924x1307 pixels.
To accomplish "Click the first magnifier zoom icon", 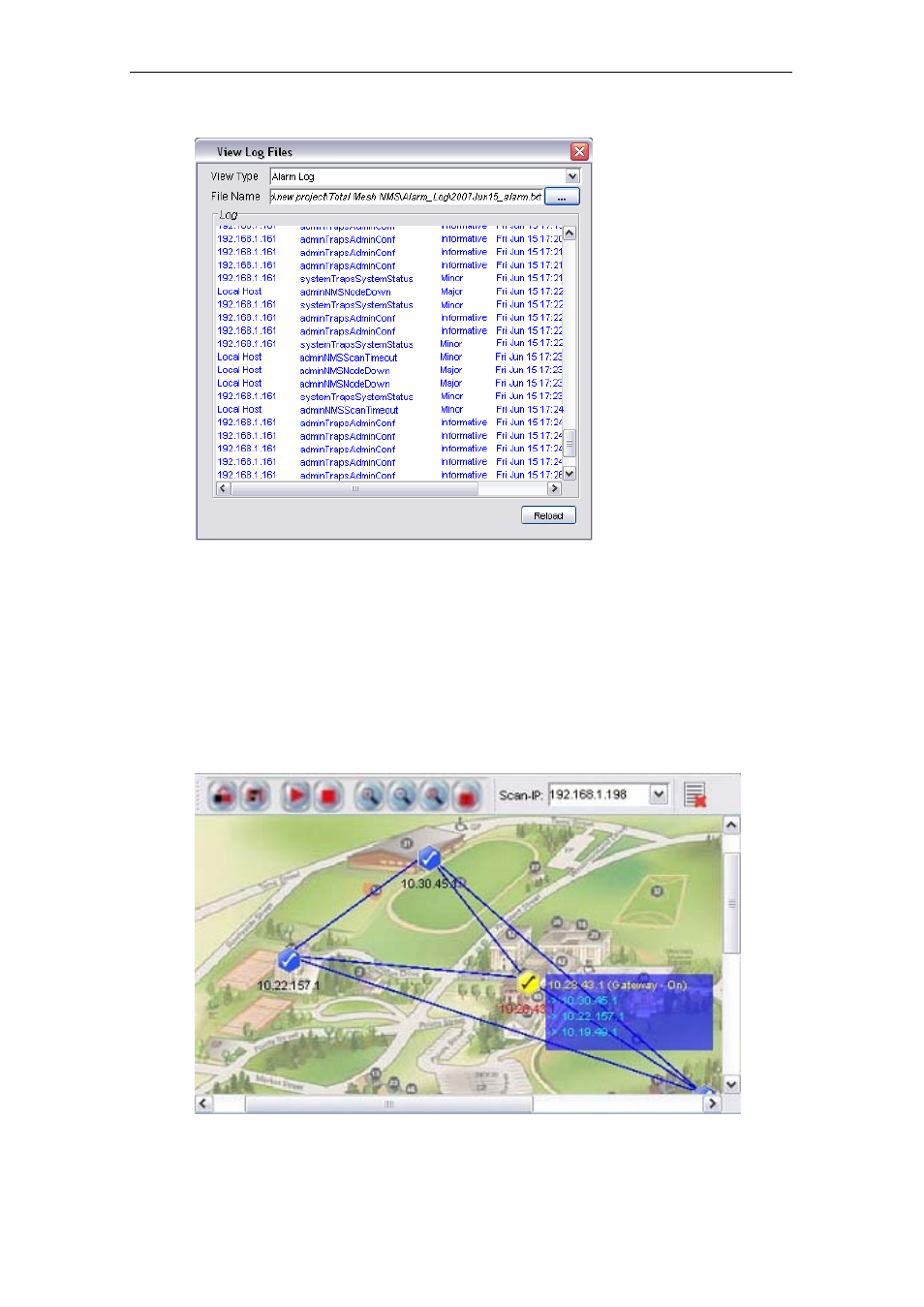I will [369, 796].
